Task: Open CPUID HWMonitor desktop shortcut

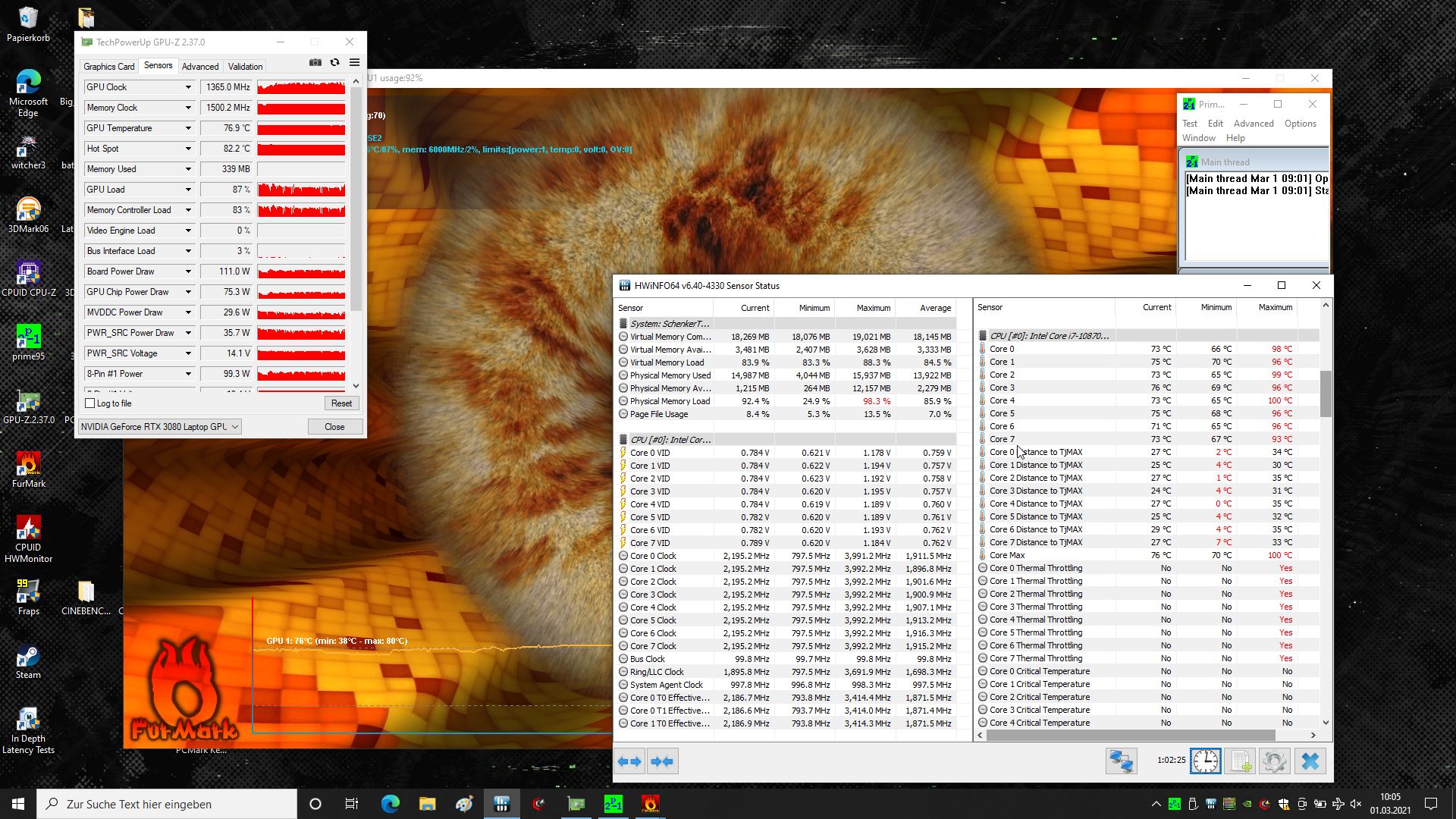Action: 28,540
